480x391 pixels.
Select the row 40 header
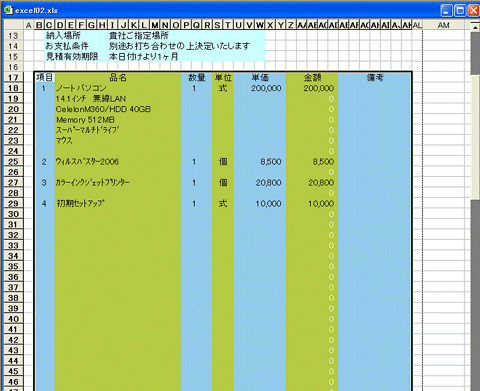pos(13,319)
